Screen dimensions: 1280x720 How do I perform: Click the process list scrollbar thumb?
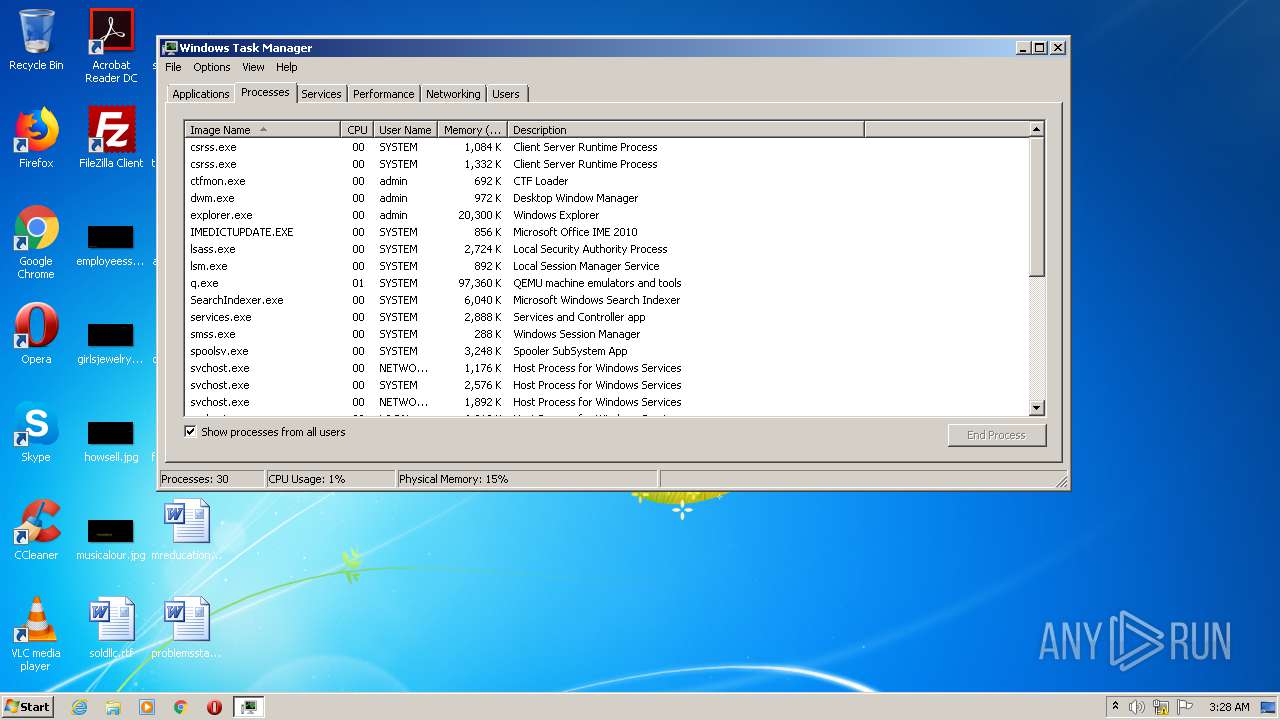pyautogui.click(x=1037, y=207)
